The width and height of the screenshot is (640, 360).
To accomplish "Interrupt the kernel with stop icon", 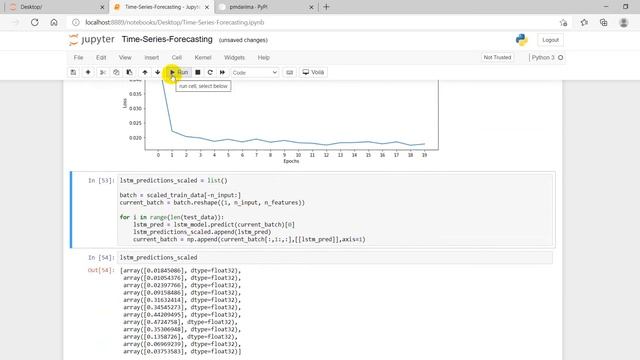I will [198, 72].
